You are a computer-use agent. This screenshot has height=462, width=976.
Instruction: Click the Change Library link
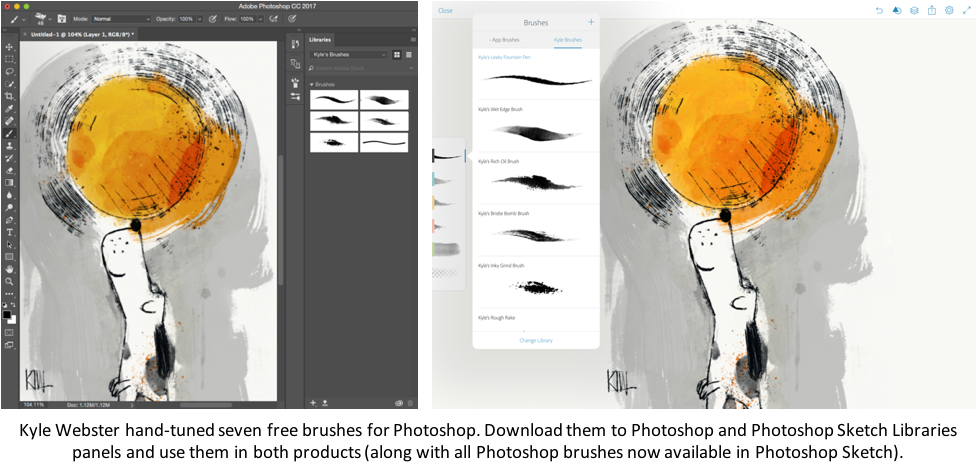[x=536, y=341]
